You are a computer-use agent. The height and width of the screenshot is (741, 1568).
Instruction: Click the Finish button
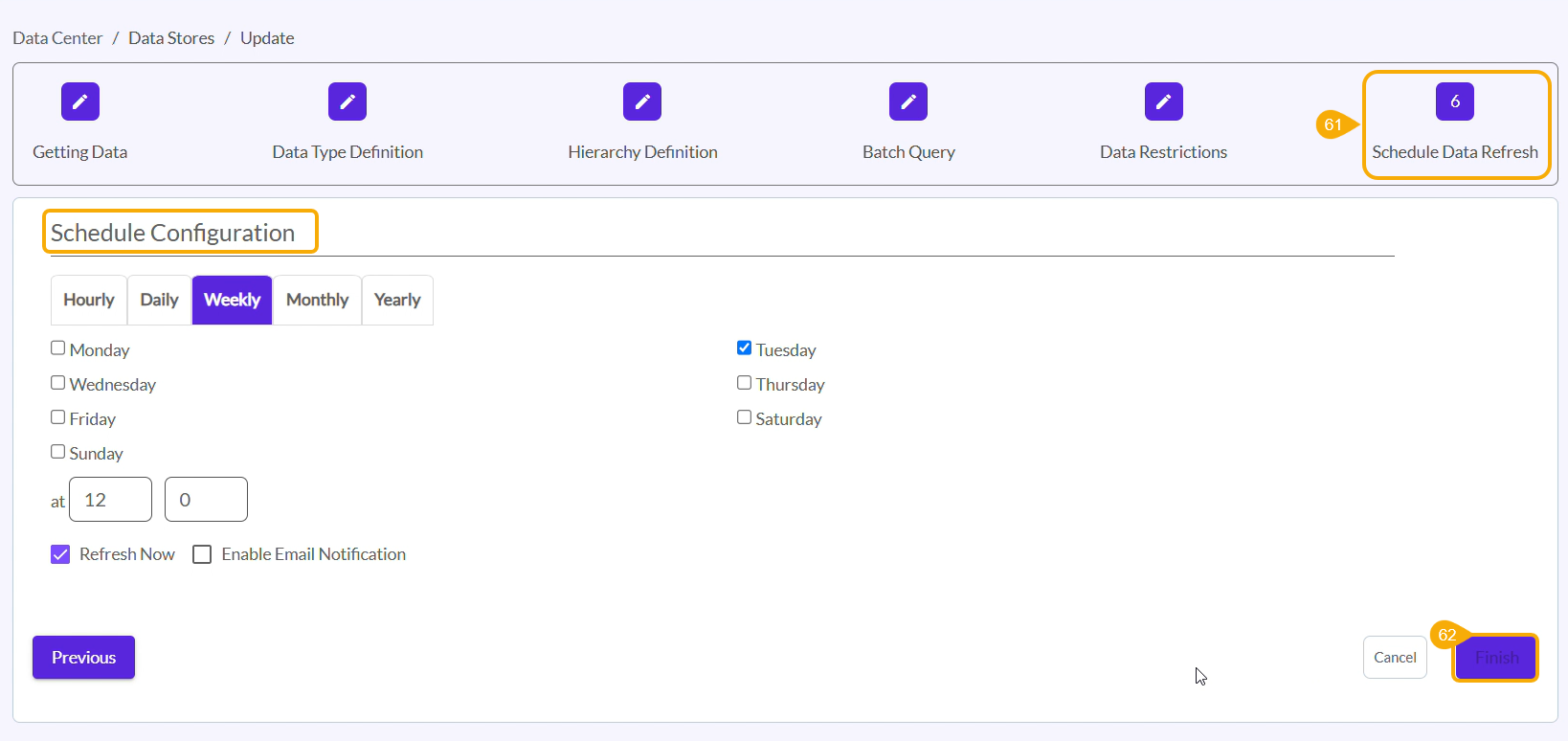coord(1495,658)
